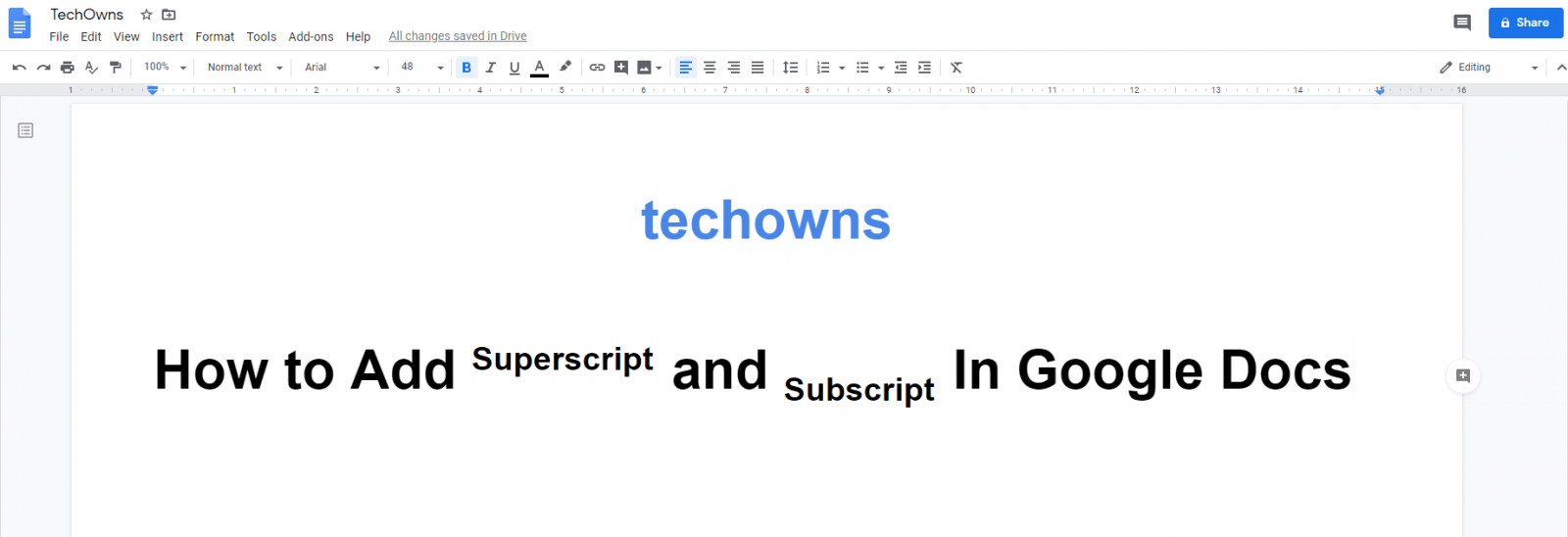
Task: Open the Help menu
Action: coord(358,37)
